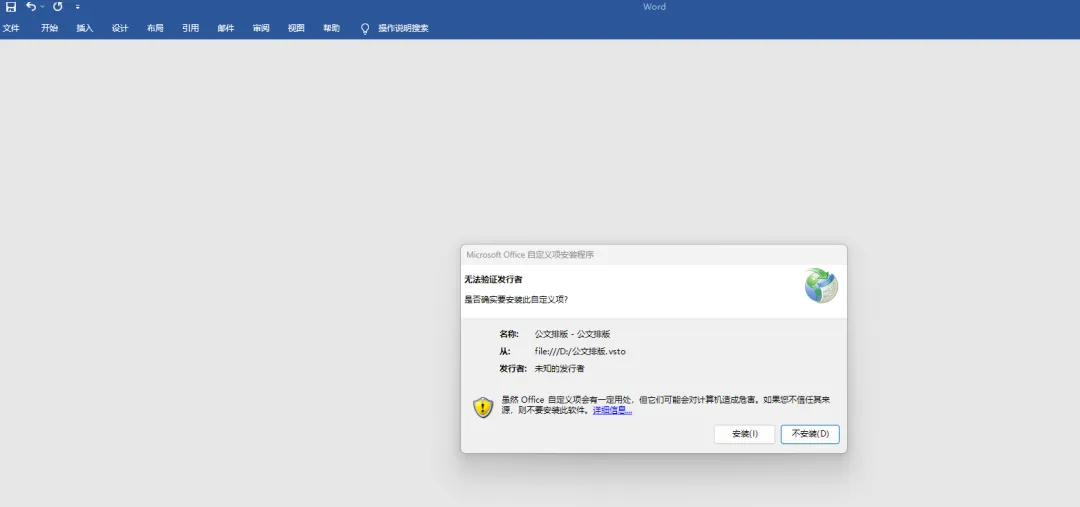Image resolution: width=1080 pixels, height=507 pixels.
Task: Switch to the 插入 tab
Action: 85,28
